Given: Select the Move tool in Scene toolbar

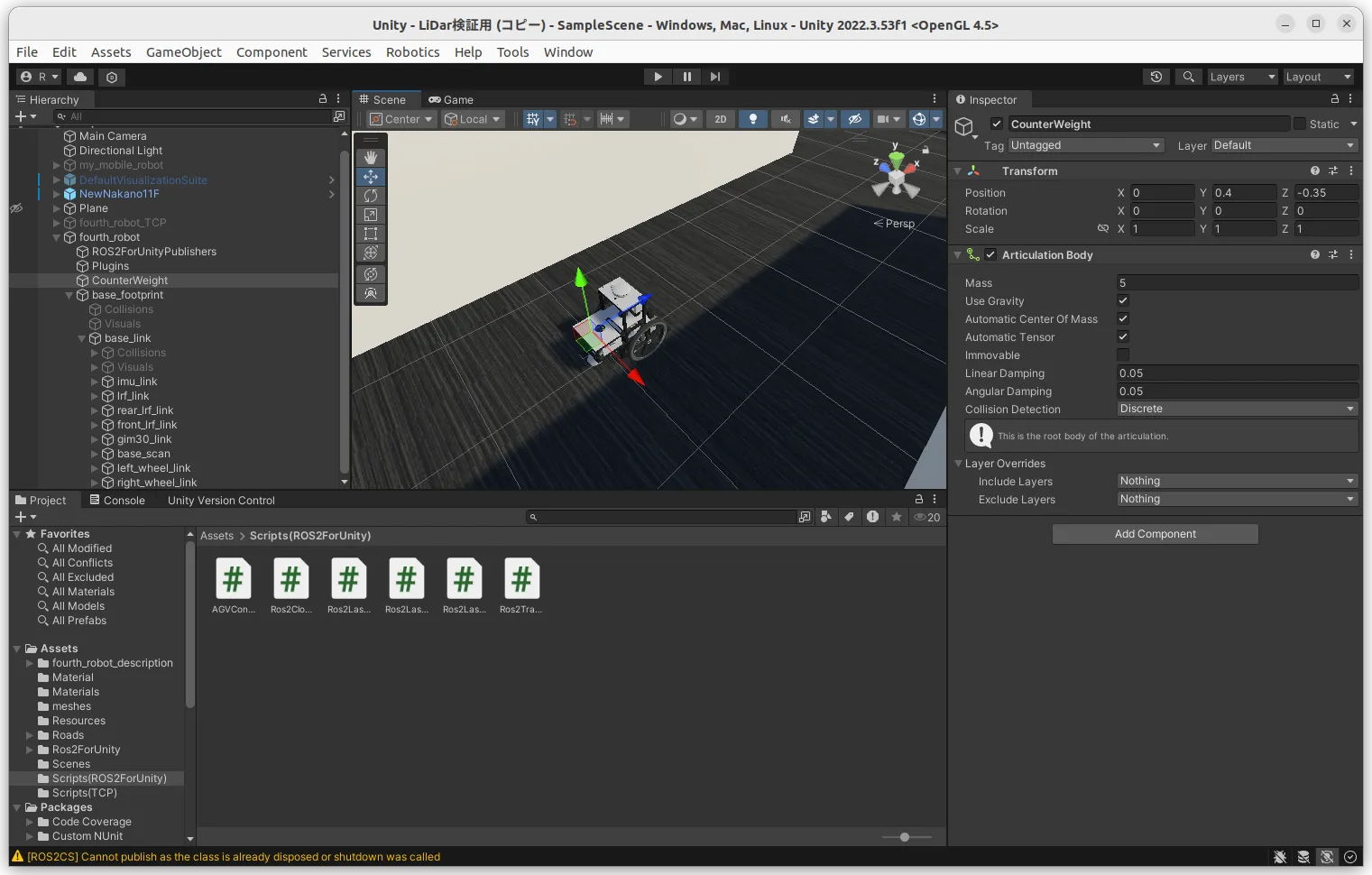Looking at the screenshot, I should [x=371, y=177].
